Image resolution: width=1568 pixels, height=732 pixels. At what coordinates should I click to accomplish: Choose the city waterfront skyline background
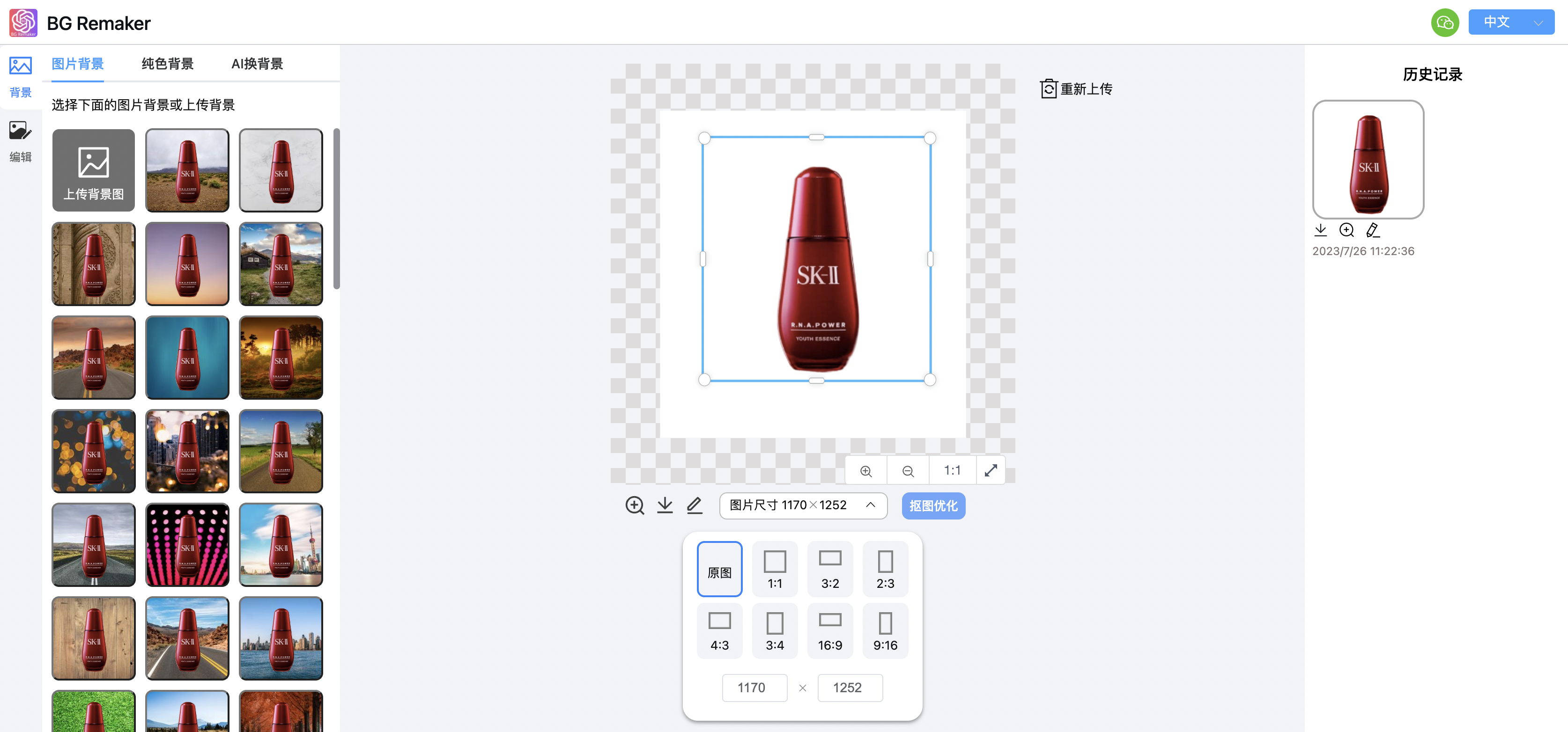281,638
